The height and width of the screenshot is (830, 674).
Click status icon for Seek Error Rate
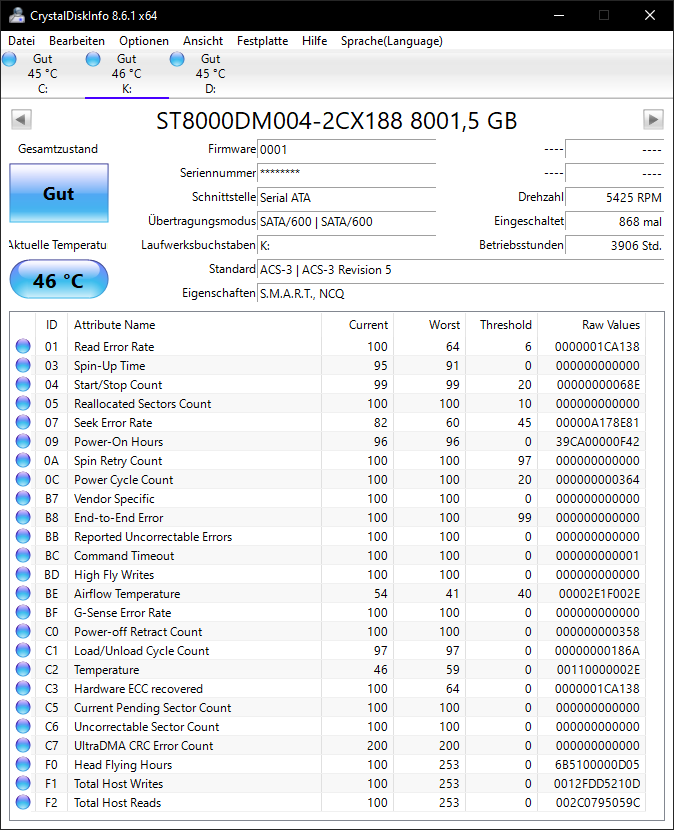[23, 422]
